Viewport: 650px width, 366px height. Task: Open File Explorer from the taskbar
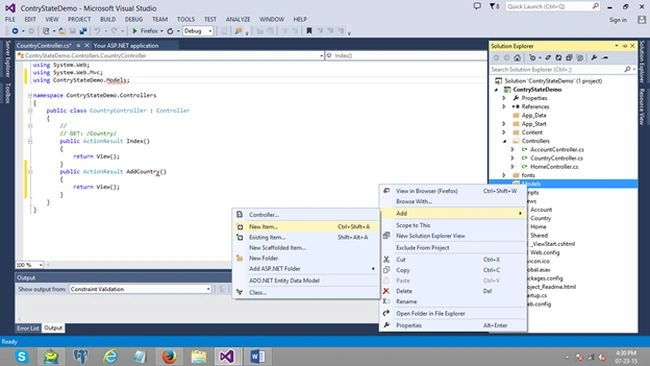pyautogui.click(x=199, y=356)
